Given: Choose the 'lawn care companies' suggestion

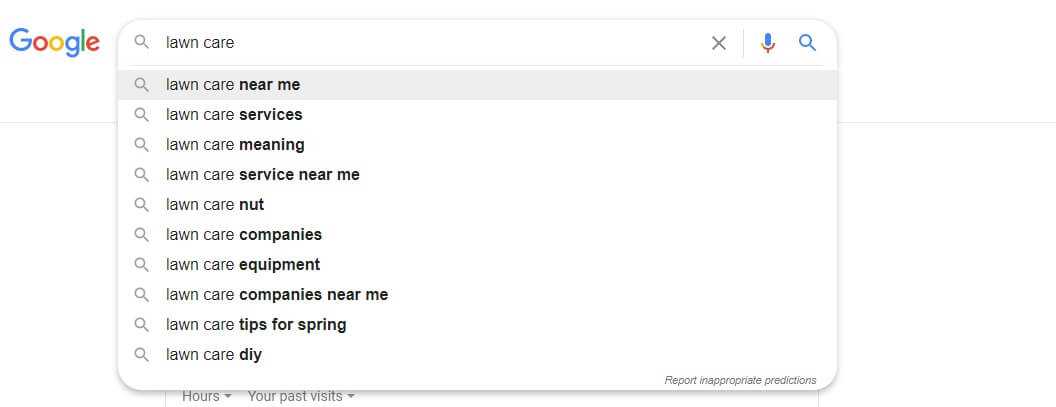Looking at the screenshot, I should [477, 234].
